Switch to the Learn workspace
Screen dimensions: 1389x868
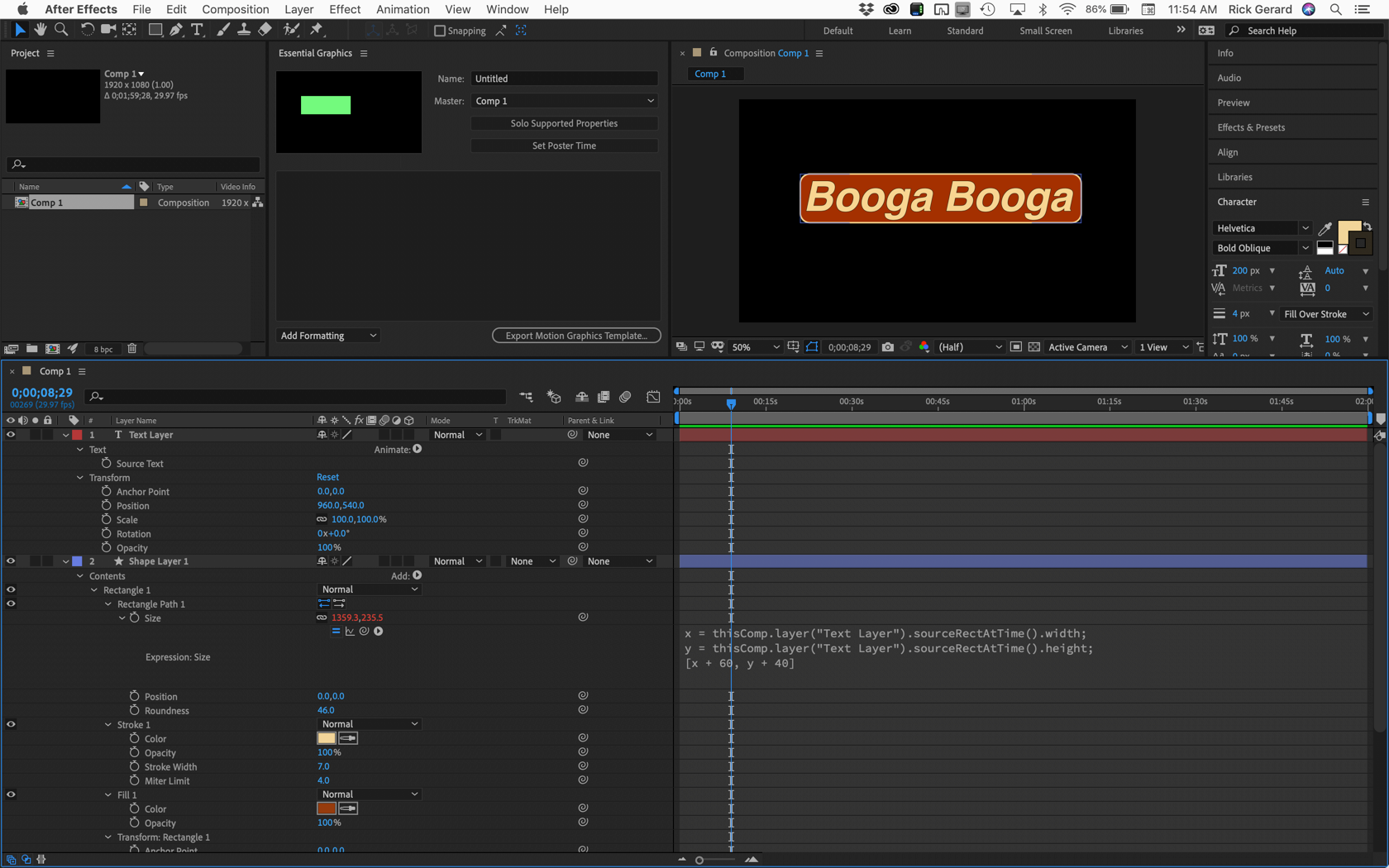(x=900, y=31)
